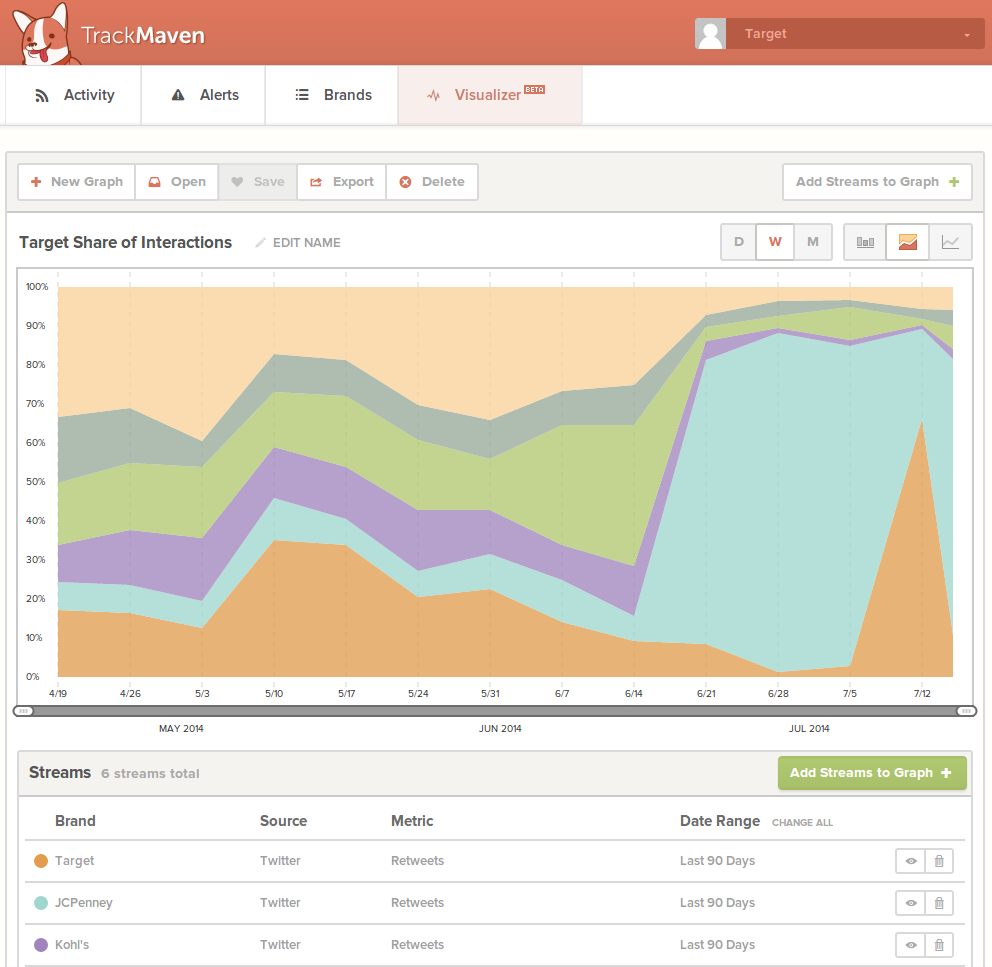Image resolution: width=992 pixels, height=967 pixels.
Task: Open the Target account dropdown
Action: (855, 34)
